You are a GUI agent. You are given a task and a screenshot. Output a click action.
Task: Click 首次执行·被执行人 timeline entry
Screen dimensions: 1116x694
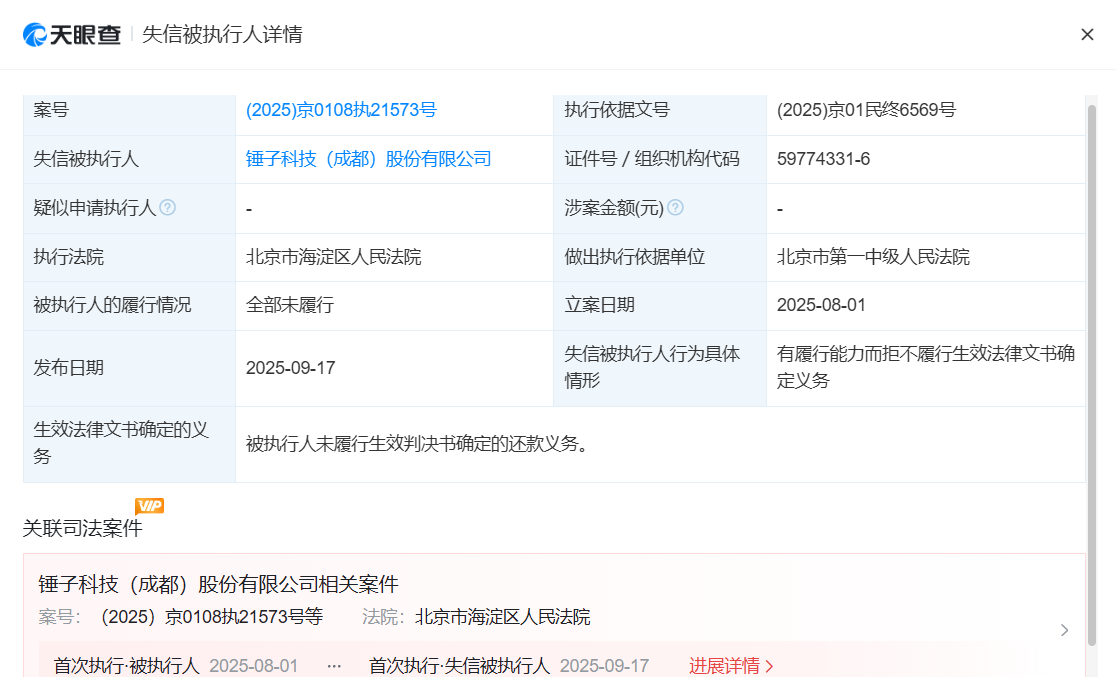[127, 666]
